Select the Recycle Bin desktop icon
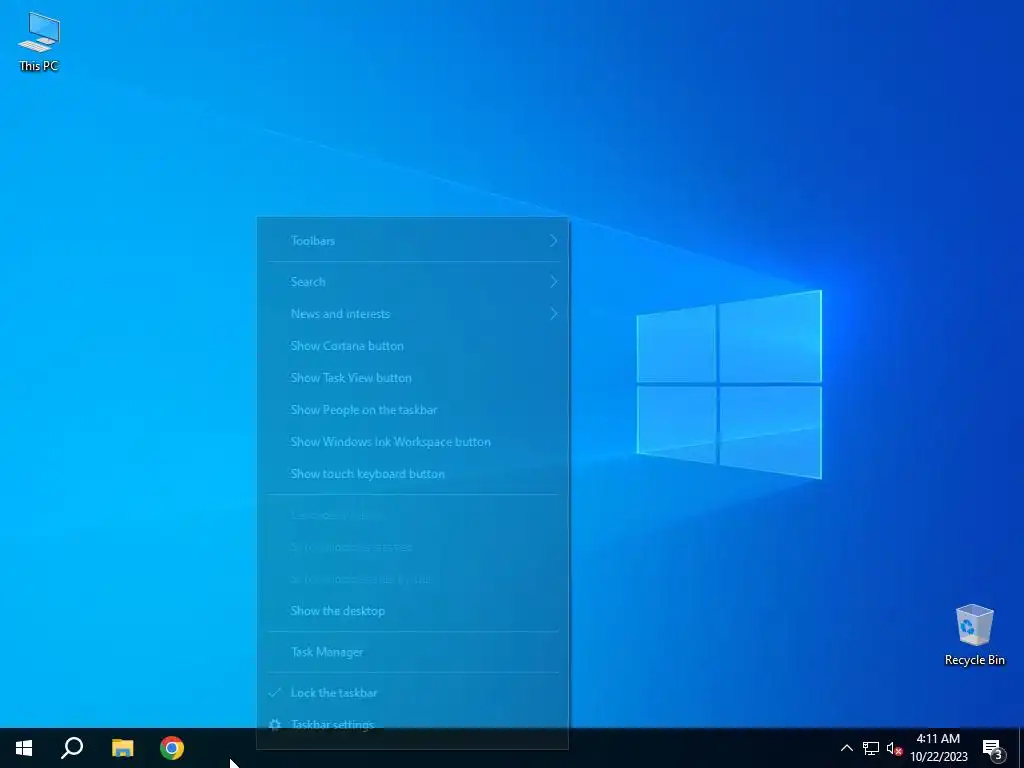The image size is (1024, 768). [974, 635]
